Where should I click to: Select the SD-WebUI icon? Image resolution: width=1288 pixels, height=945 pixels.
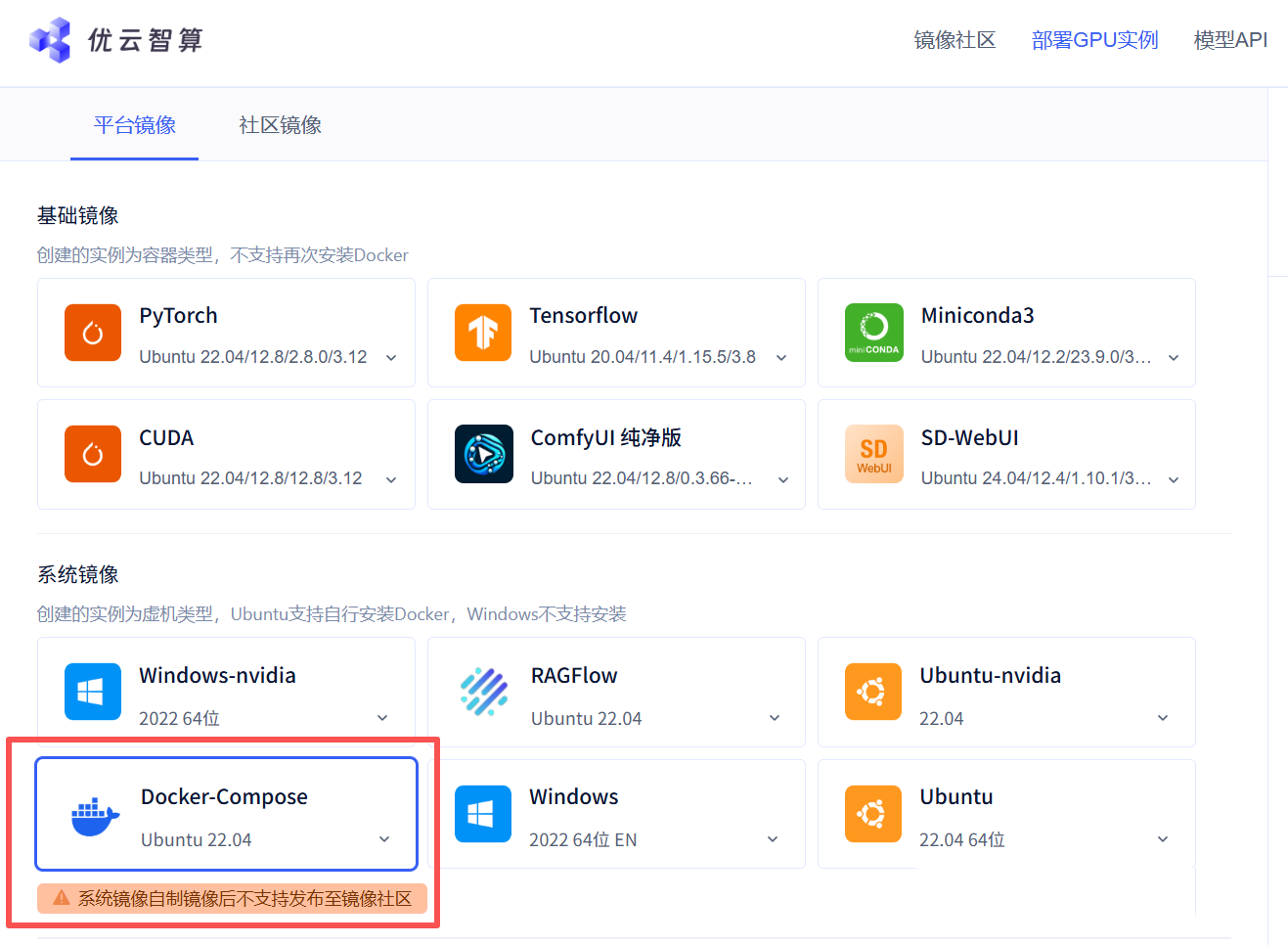tap(873, 454)
